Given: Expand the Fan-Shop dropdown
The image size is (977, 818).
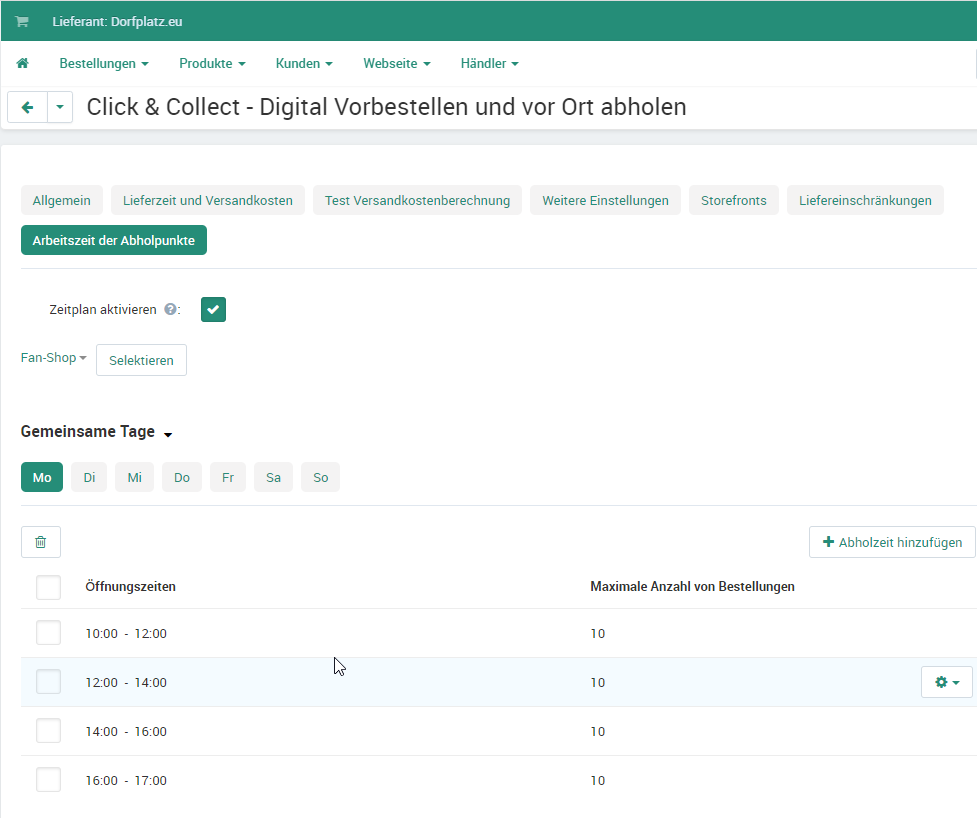Looking at the screenshot, I should pos(54,358).
